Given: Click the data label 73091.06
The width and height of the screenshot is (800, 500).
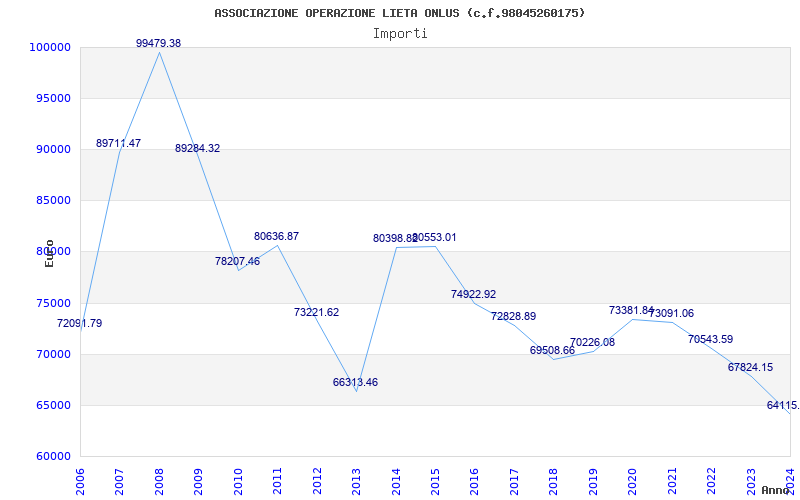Looking at the screenshot, I should pos(671,313).
